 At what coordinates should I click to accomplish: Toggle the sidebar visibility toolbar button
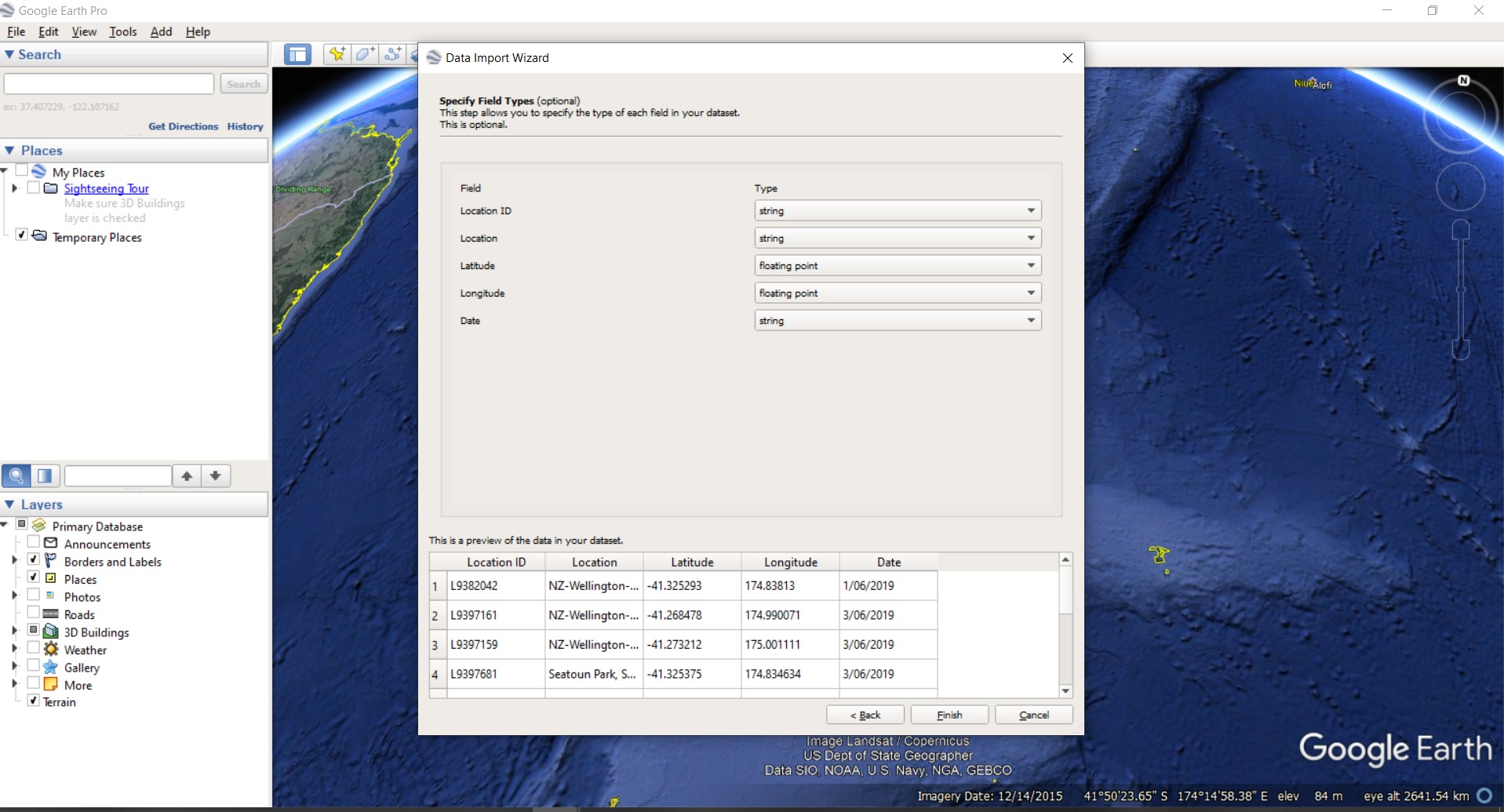(297, 54)
